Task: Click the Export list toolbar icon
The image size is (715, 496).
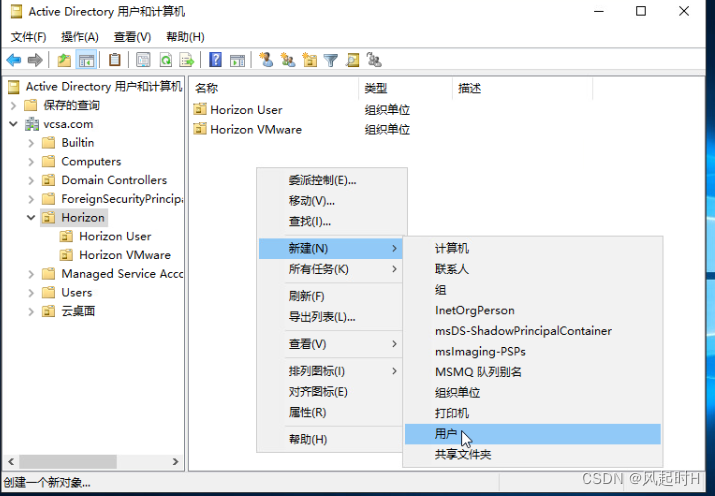Action: click(187, 60)
